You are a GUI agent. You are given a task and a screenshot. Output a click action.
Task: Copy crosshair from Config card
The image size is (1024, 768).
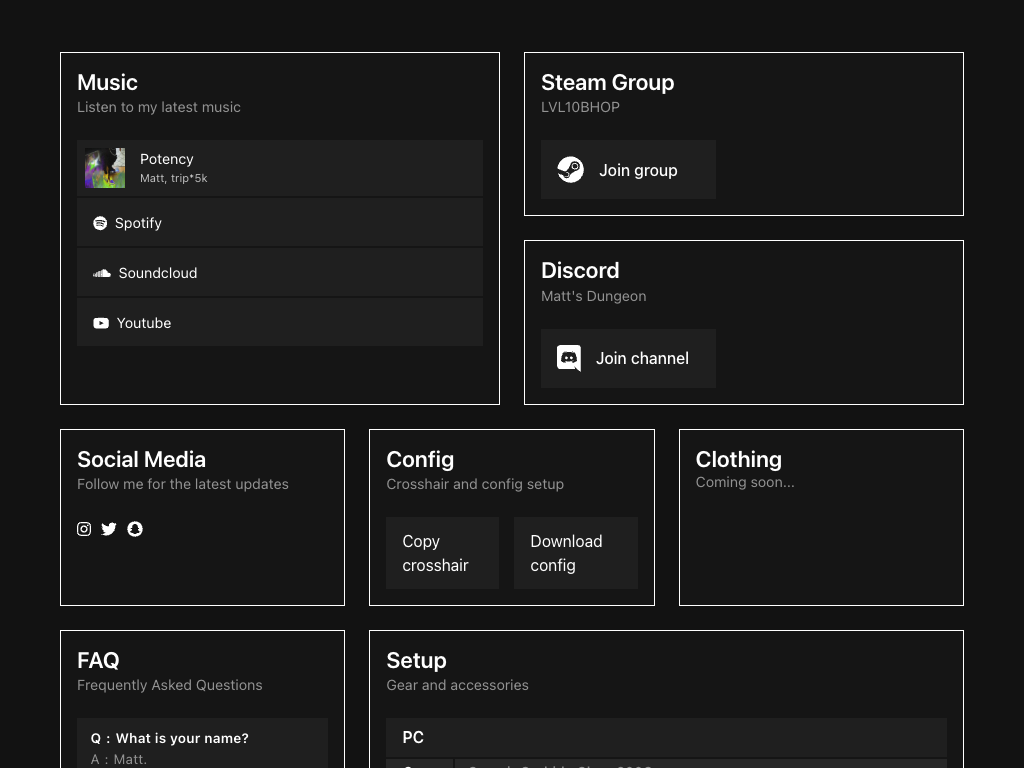(x=442, y=553)
